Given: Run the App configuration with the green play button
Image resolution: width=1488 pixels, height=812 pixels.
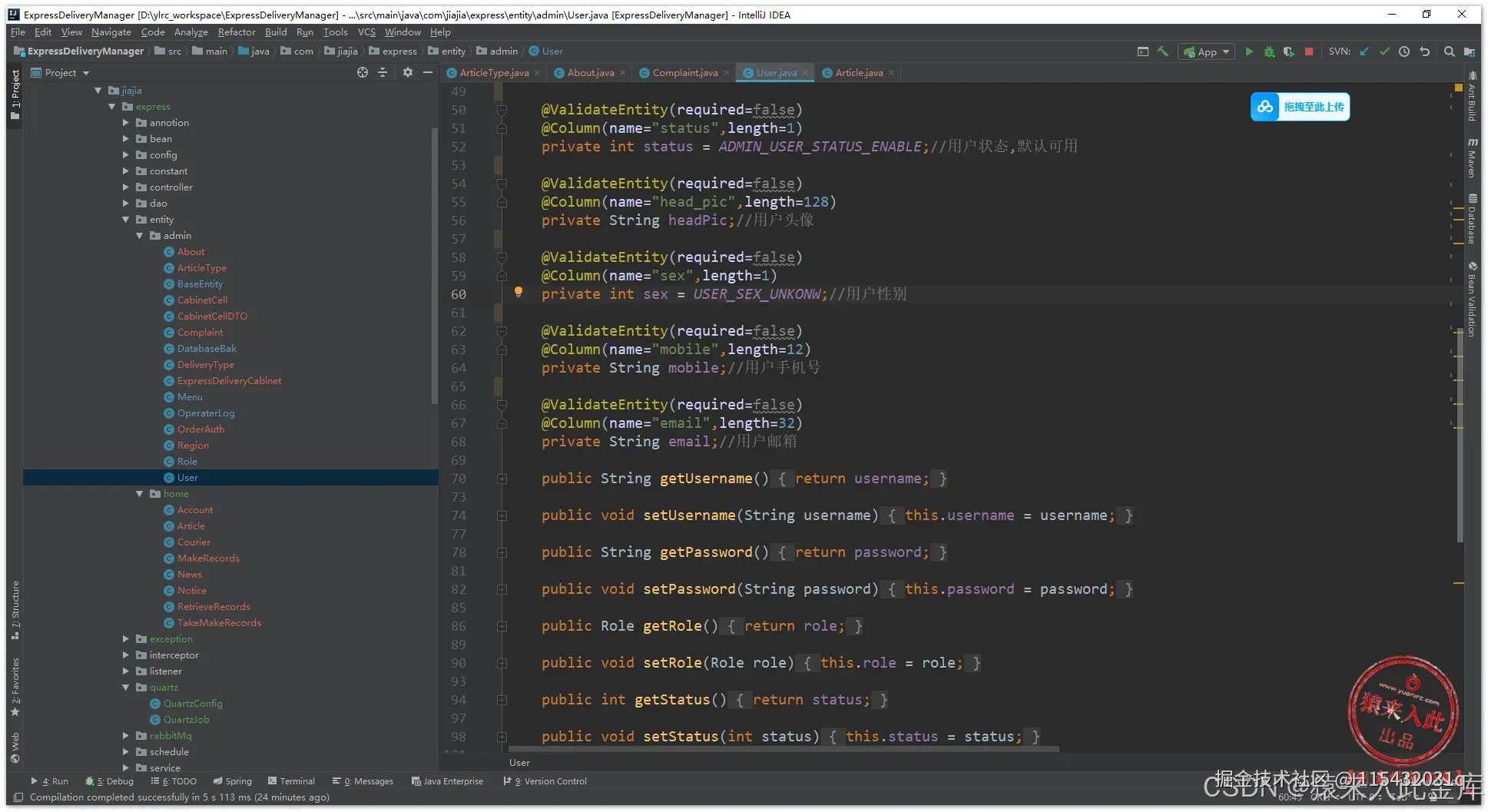Looking at the screenshot, I should [1249, 51].
